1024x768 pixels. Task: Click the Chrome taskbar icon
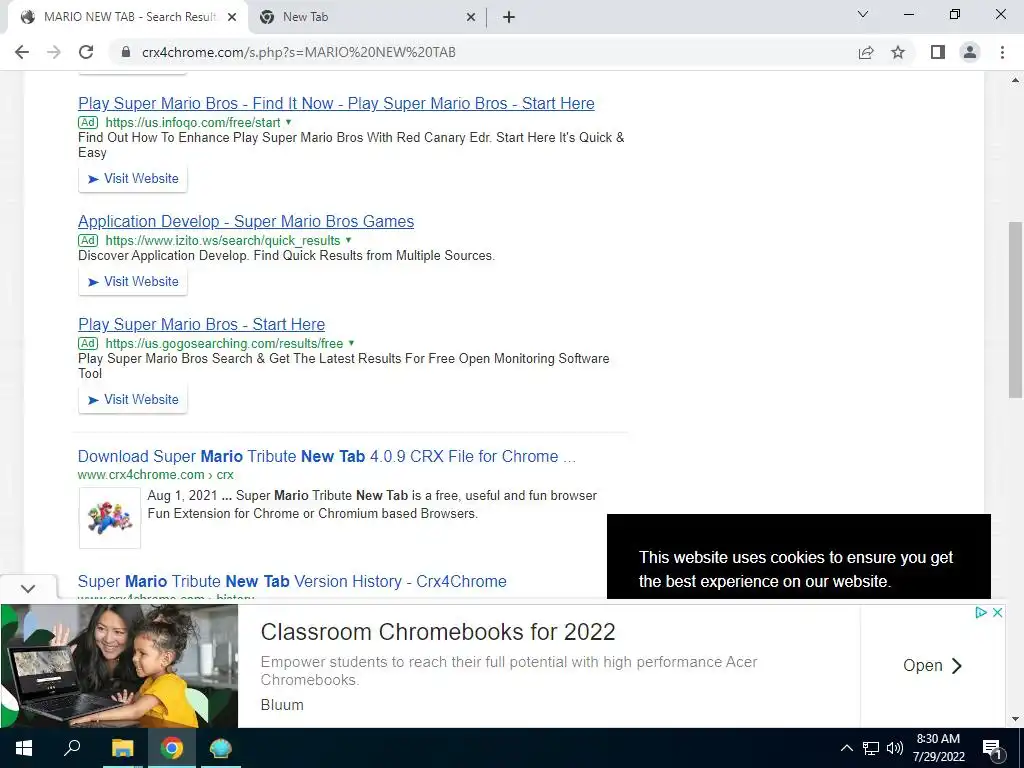pyautogui.click(x=171, y=748)
